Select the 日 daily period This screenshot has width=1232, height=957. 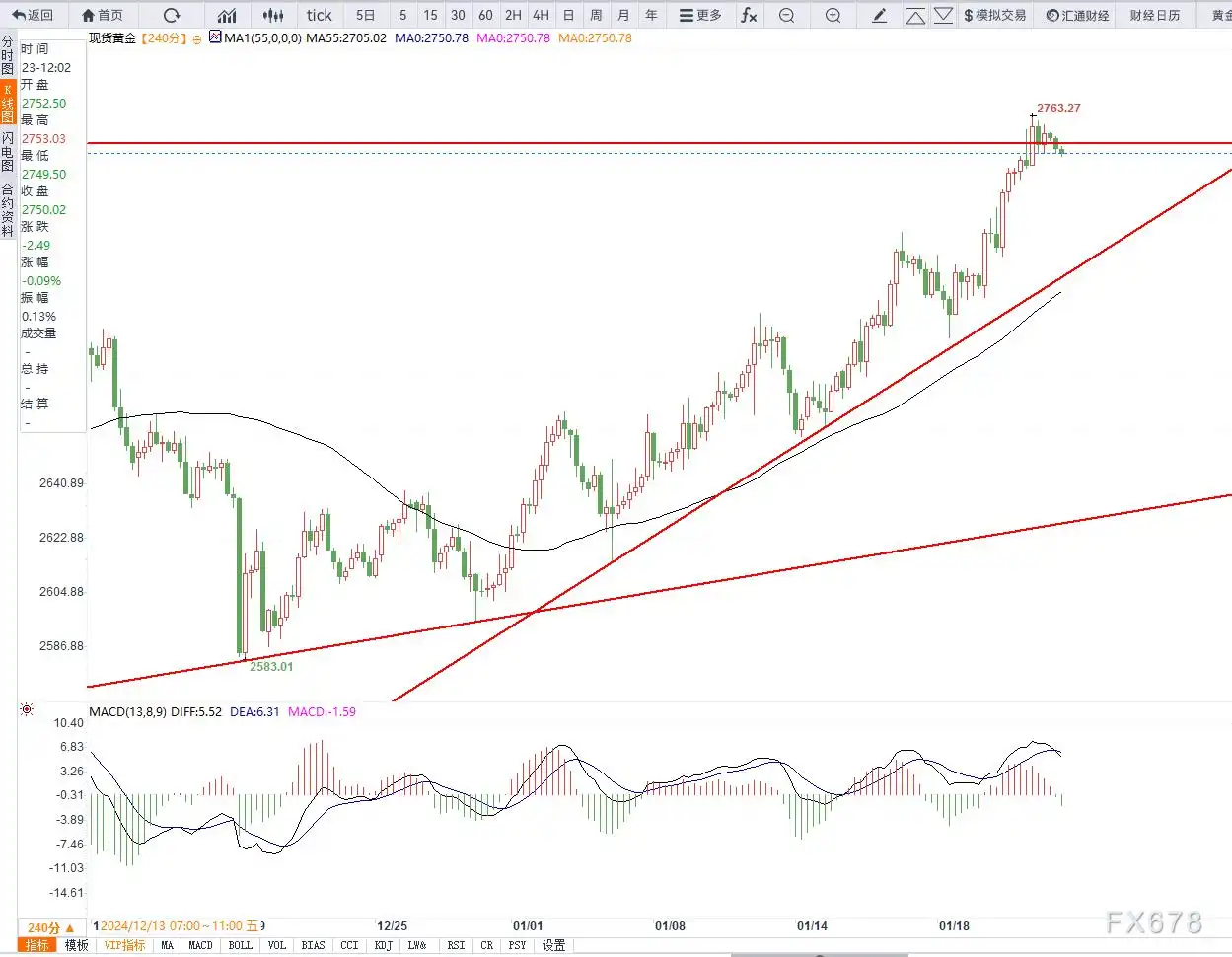568,15
